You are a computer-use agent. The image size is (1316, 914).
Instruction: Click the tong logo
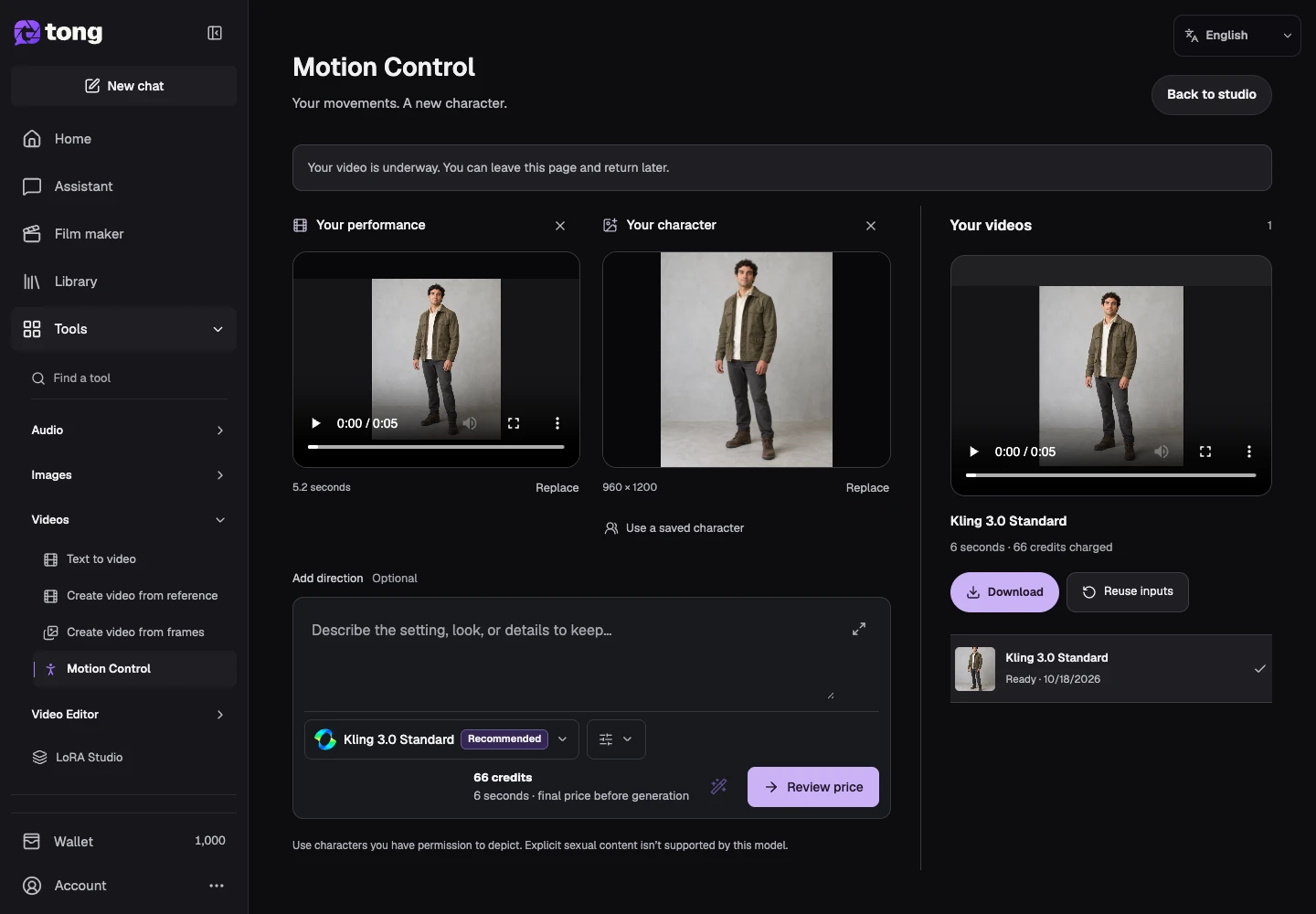[58, 33]
